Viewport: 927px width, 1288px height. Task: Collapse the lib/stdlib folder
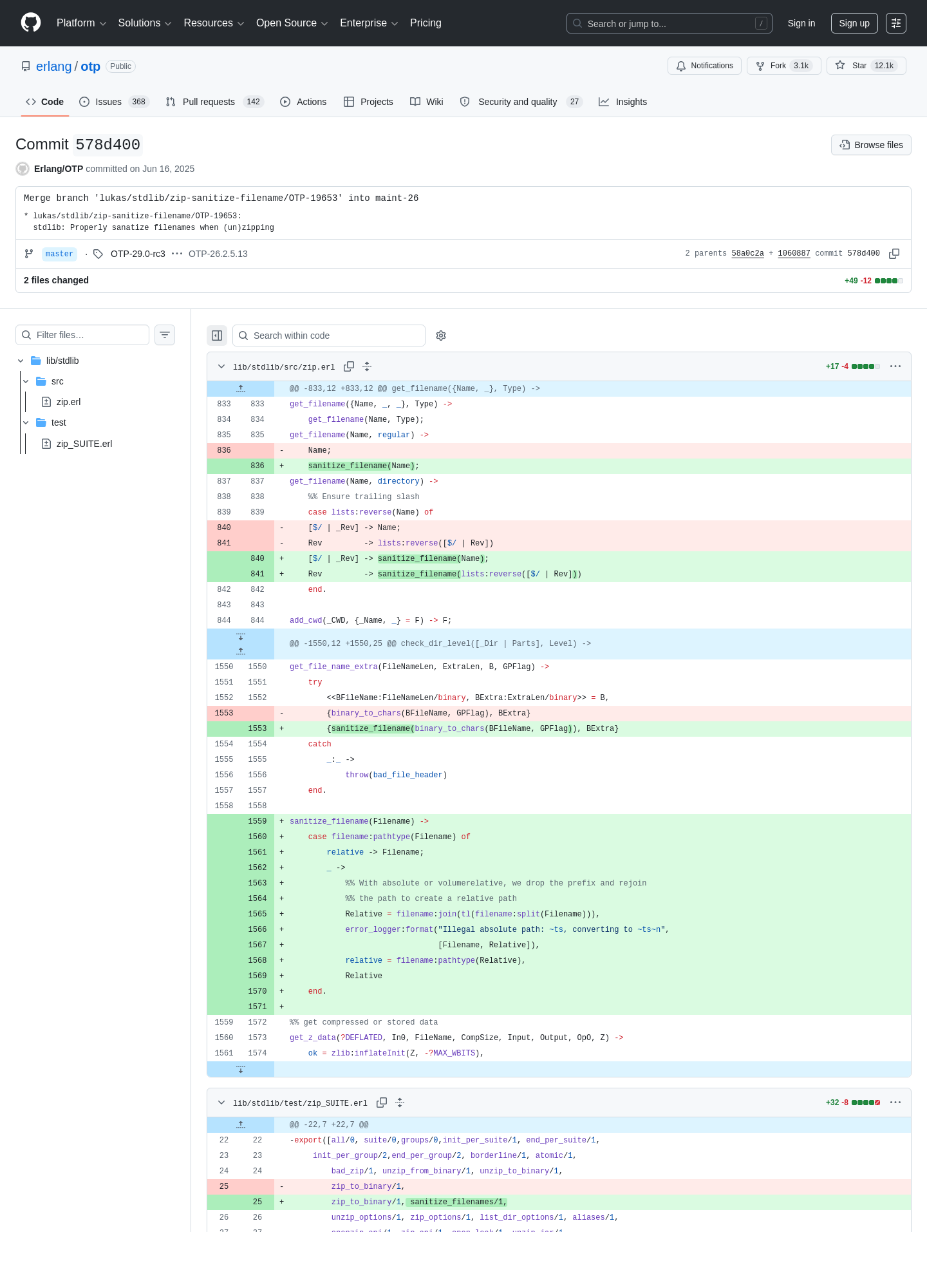(21, 361)
